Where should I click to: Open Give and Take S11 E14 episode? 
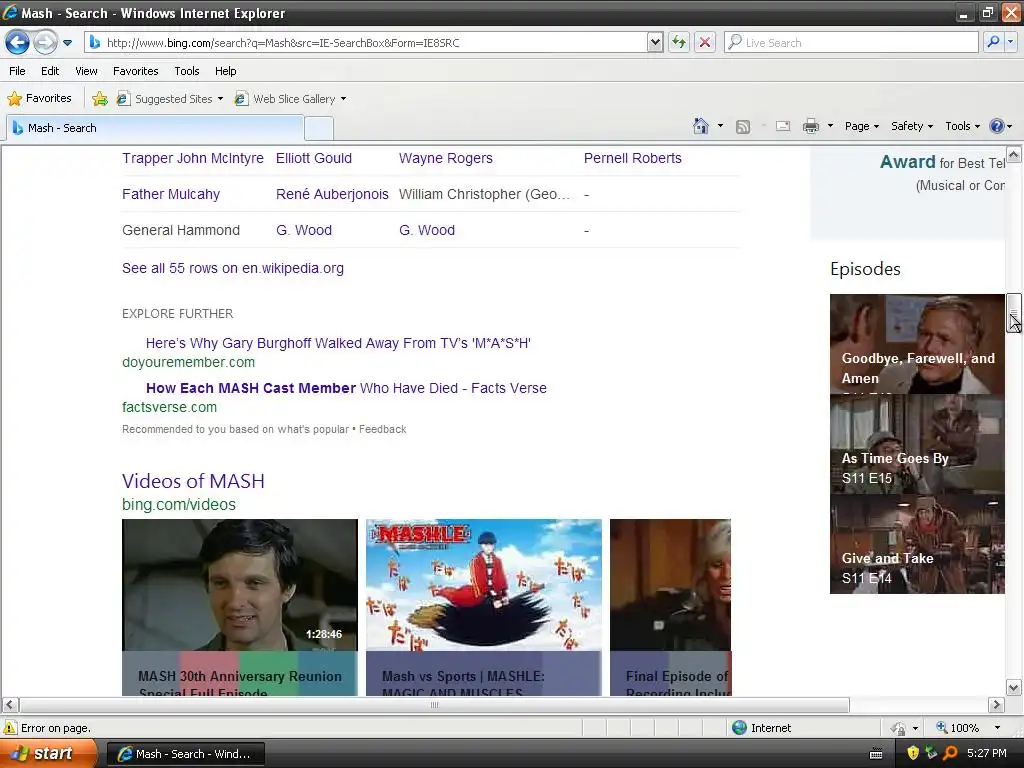917,544
